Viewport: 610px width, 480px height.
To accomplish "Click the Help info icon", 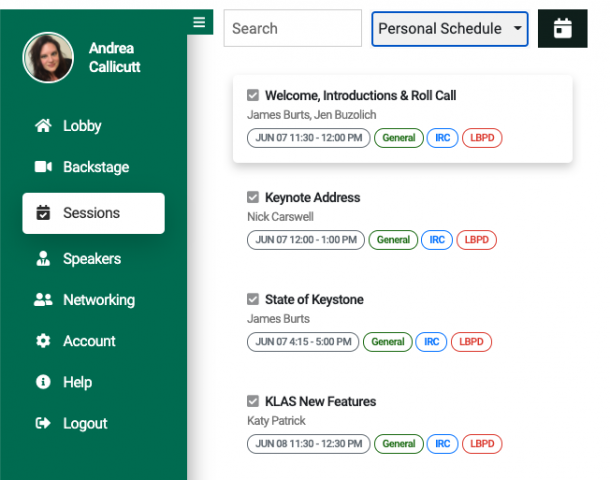I will tap(43, 382).
